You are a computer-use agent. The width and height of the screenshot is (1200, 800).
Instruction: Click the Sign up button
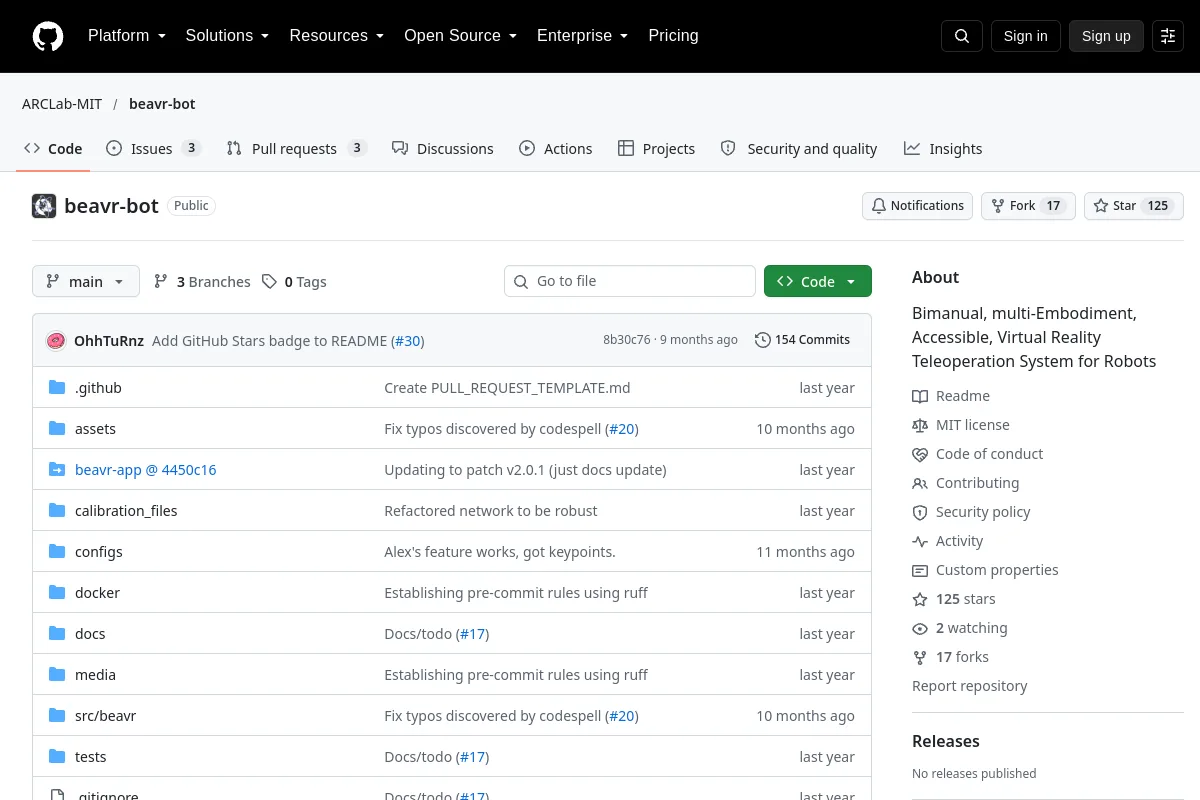[x=1106, y=36]
